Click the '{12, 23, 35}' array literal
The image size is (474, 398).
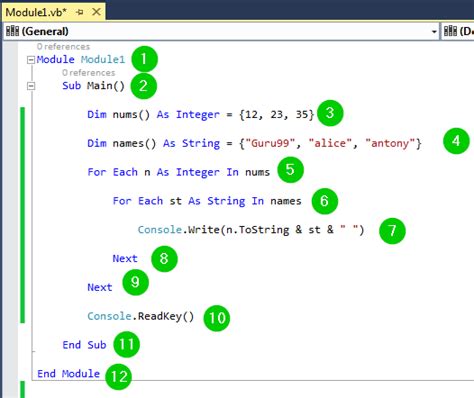(276, 115)
